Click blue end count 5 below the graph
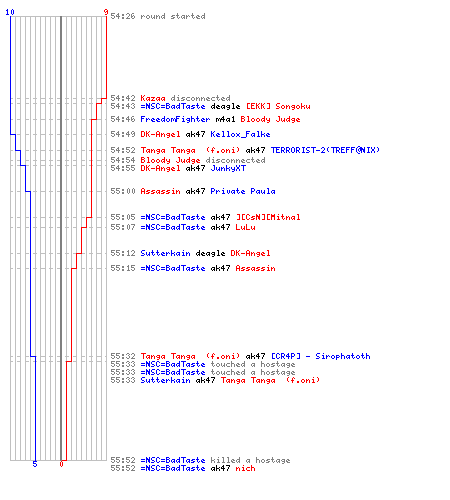 pyautogui.click(x=35, y=464)
